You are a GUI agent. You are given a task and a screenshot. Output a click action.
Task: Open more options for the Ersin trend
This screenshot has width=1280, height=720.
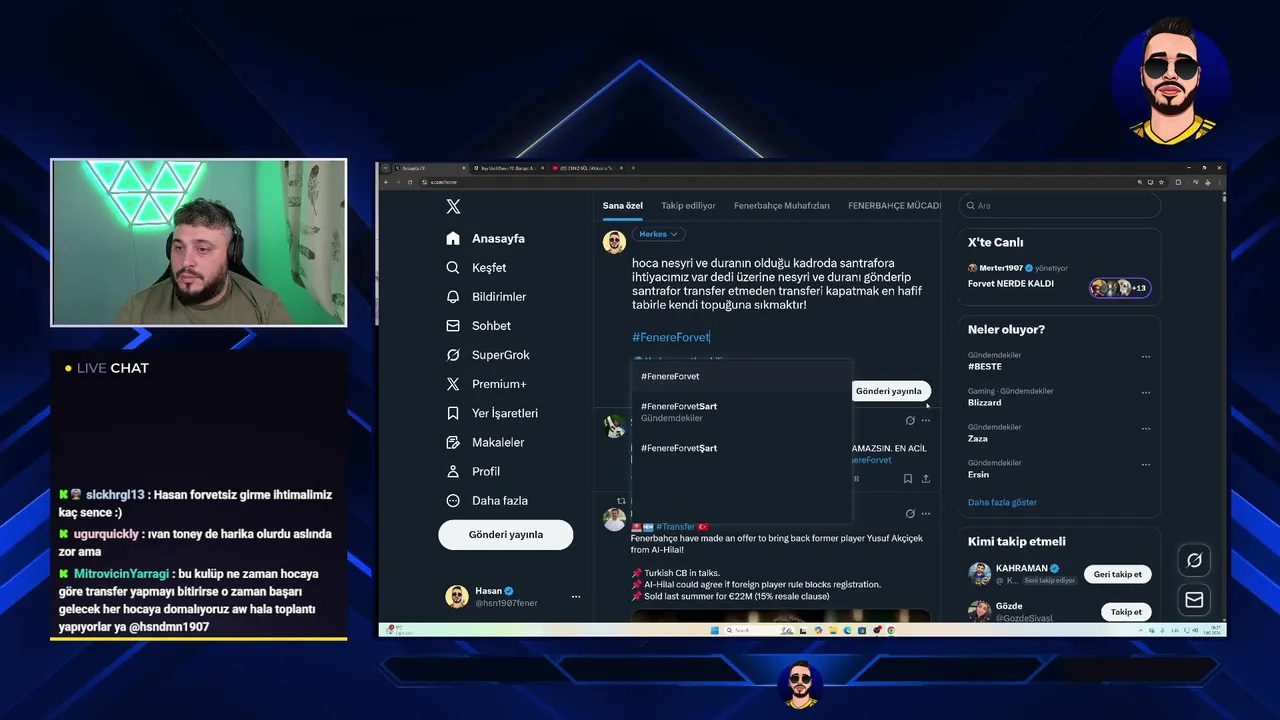point(1146,464)
